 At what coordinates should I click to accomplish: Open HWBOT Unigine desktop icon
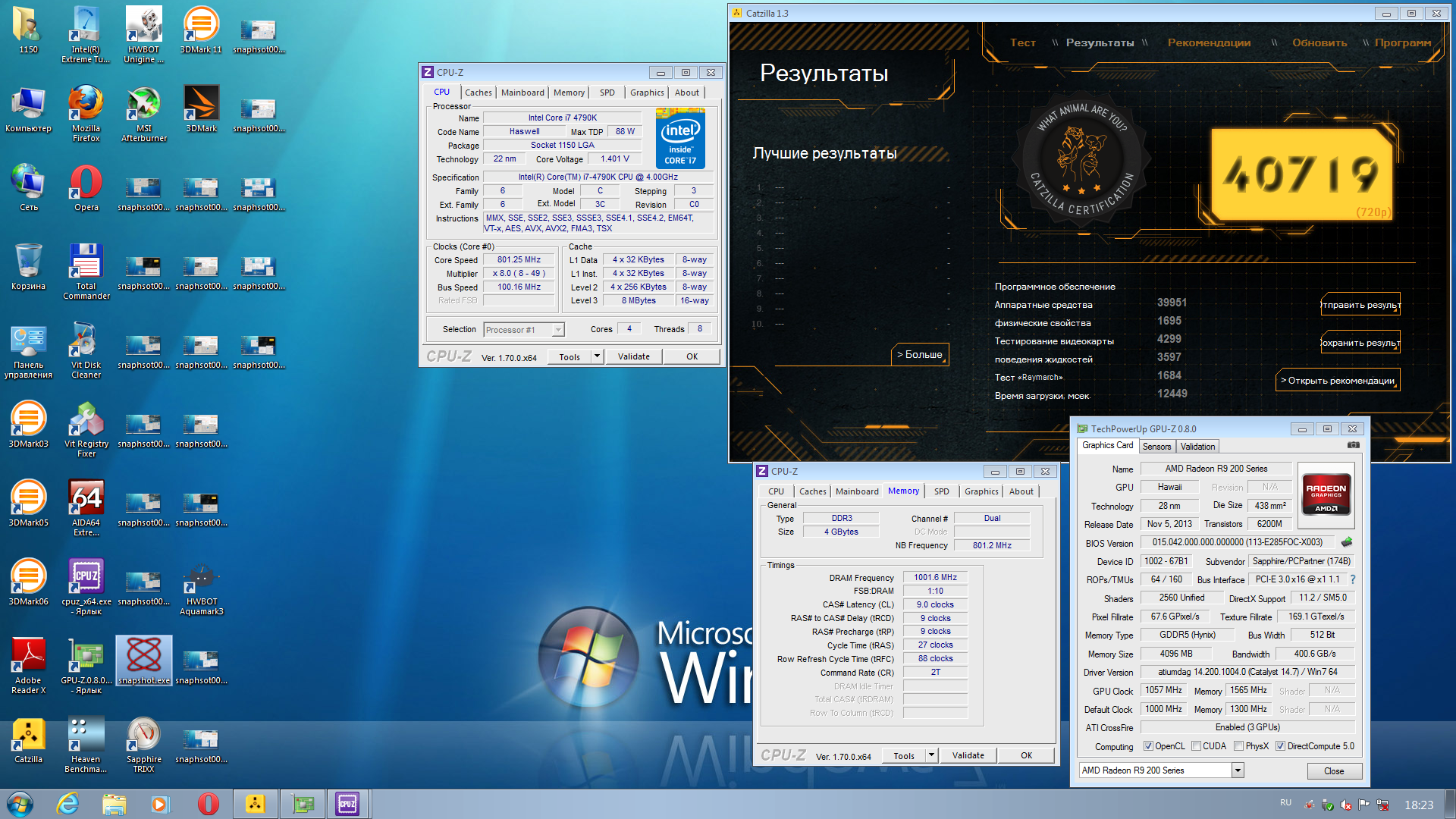[x=143, y=34]
